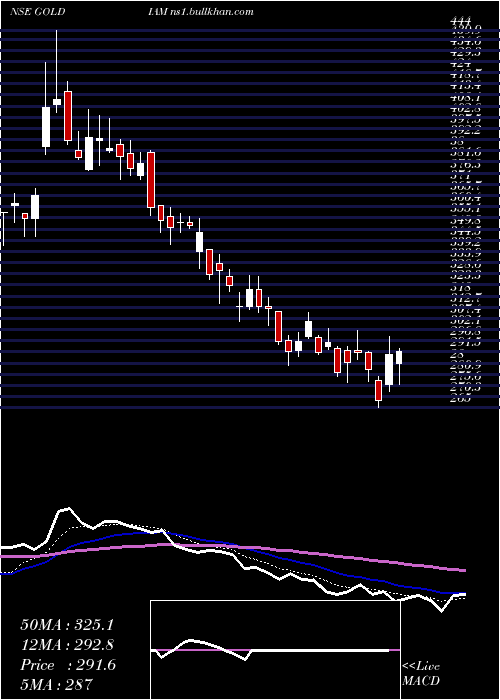Click the '444' top price axis label
Image resolution: width=500 pixels, height=700 pixels.
point(461,20)
